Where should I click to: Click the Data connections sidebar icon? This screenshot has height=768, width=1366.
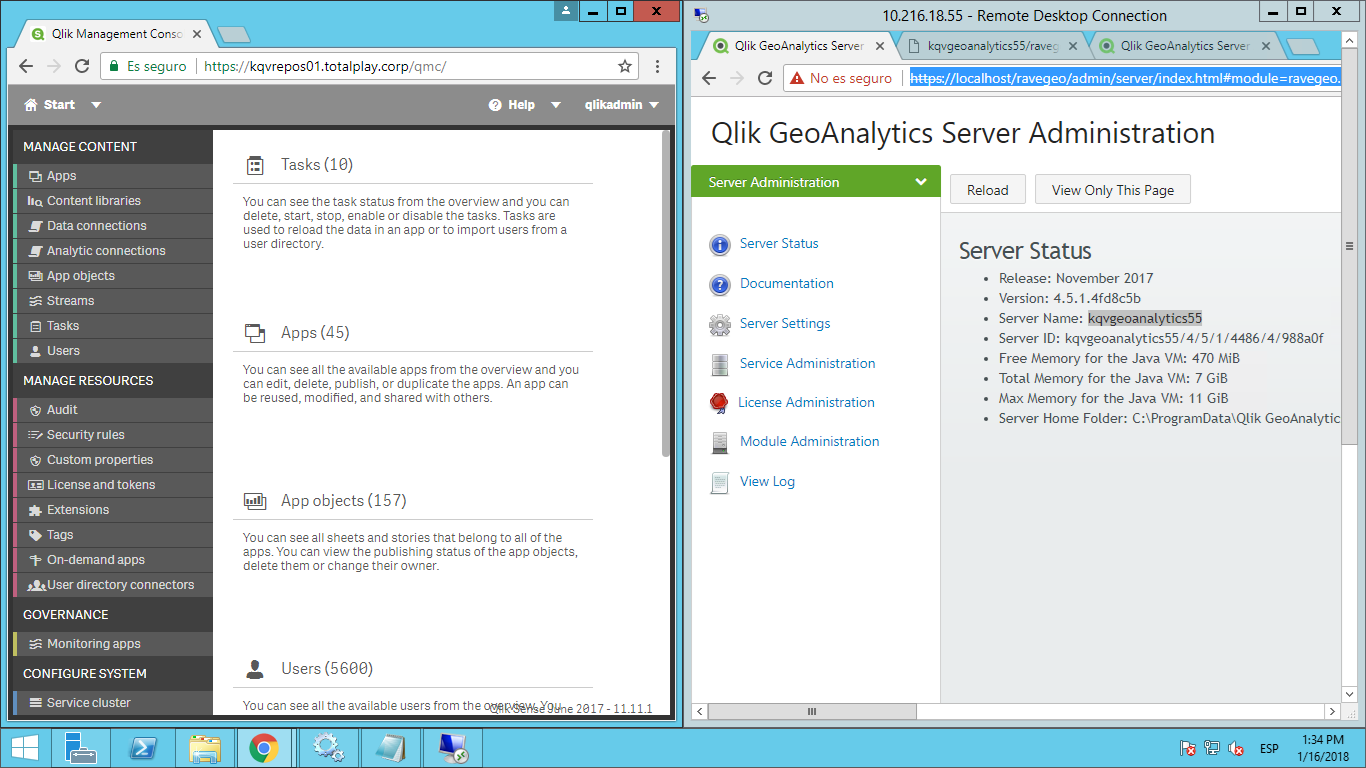tap(35, 226)
